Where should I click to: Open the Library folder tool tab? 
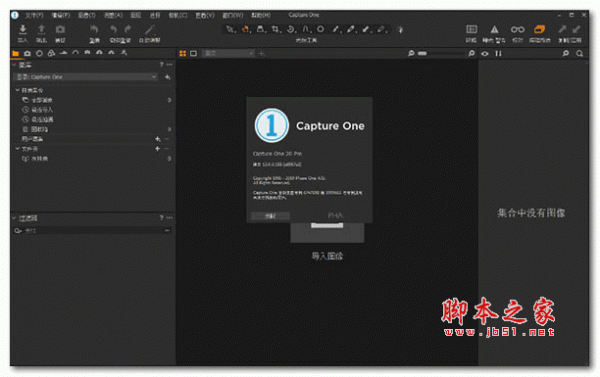tap(16, 53)
